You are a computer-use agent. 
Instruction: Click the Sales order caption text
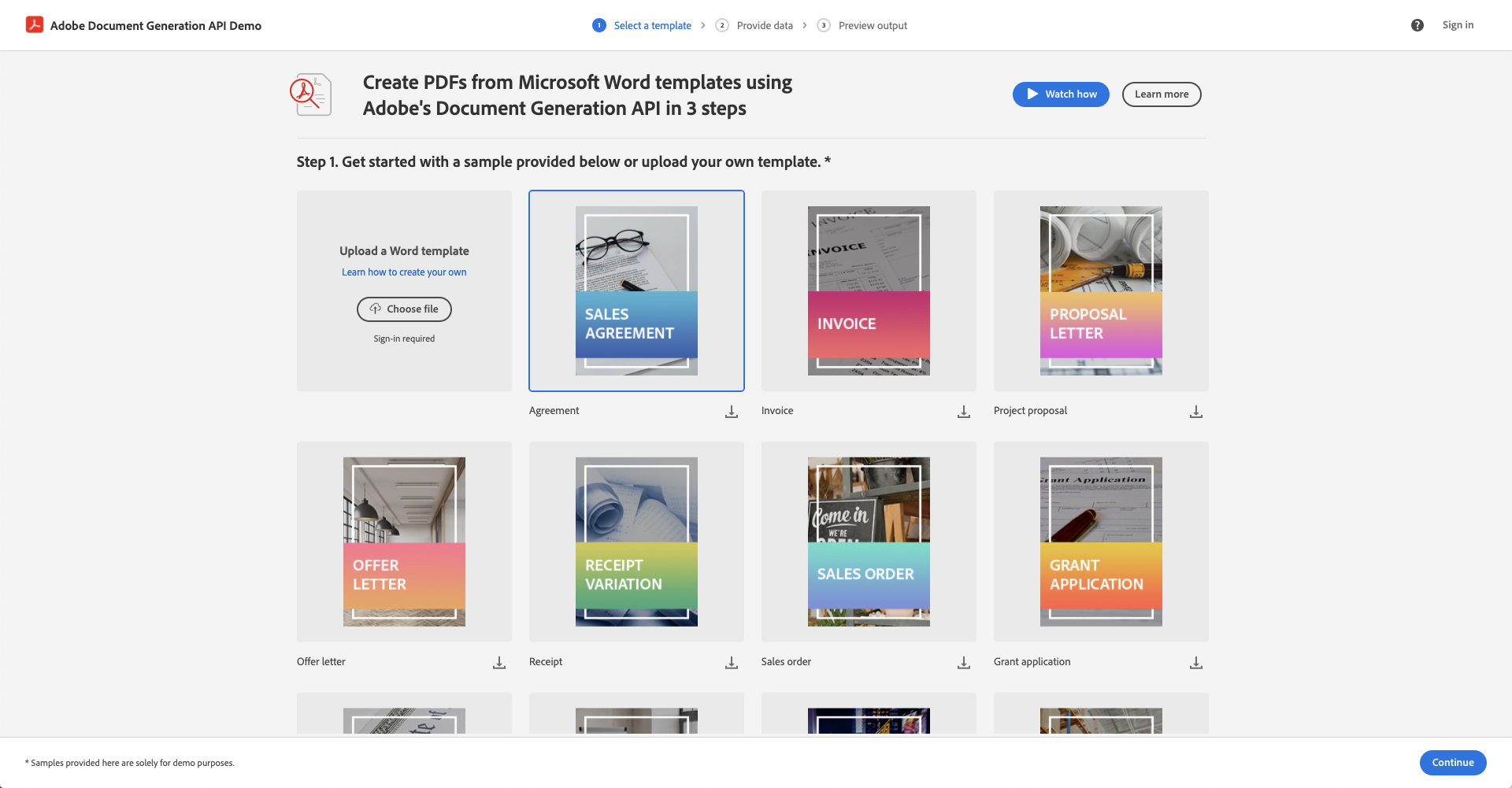tap(786, 662)
